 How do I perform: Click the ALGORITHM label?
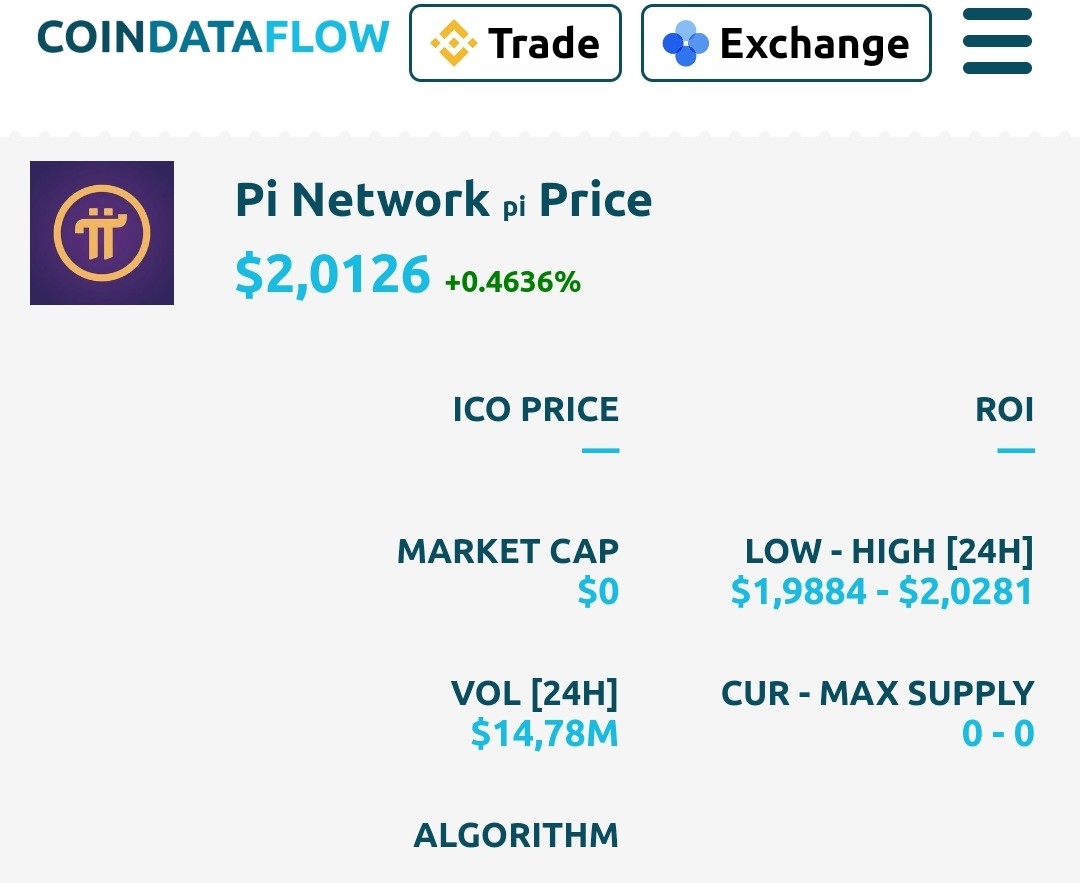coord(516,835)
